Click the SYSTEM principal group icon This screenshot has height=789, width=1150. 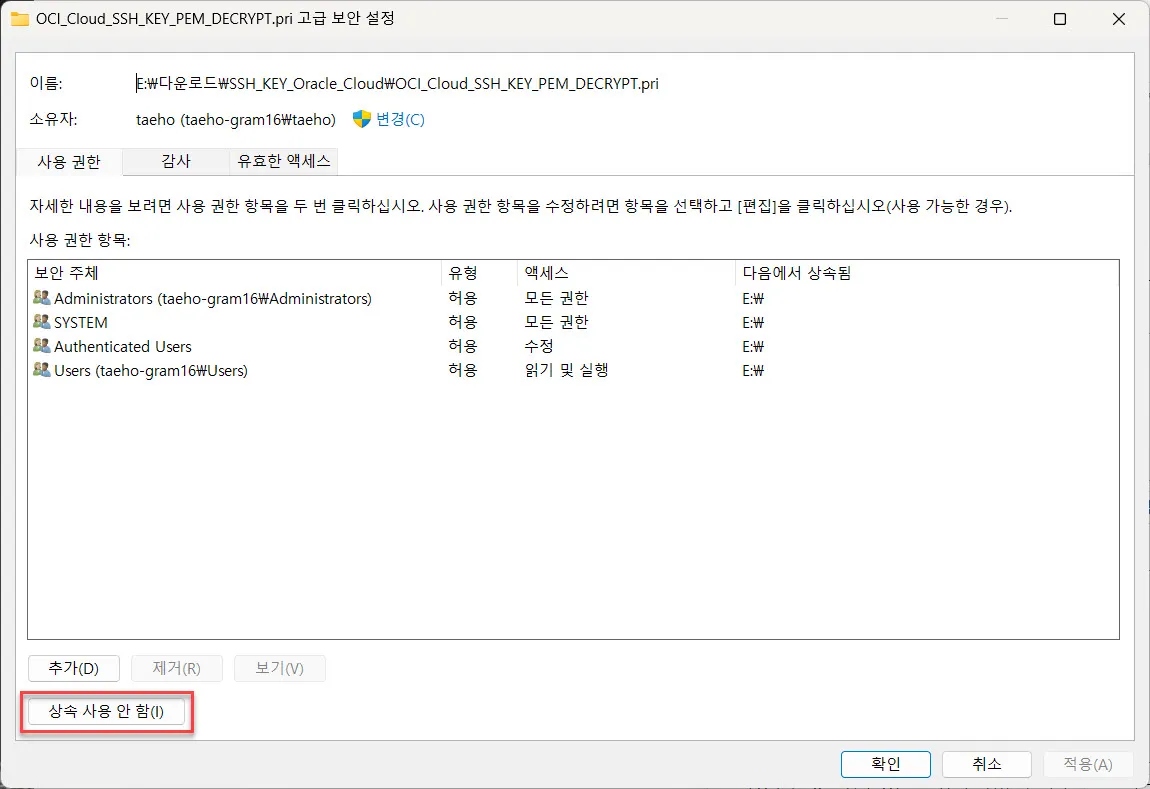click(42, 322)
